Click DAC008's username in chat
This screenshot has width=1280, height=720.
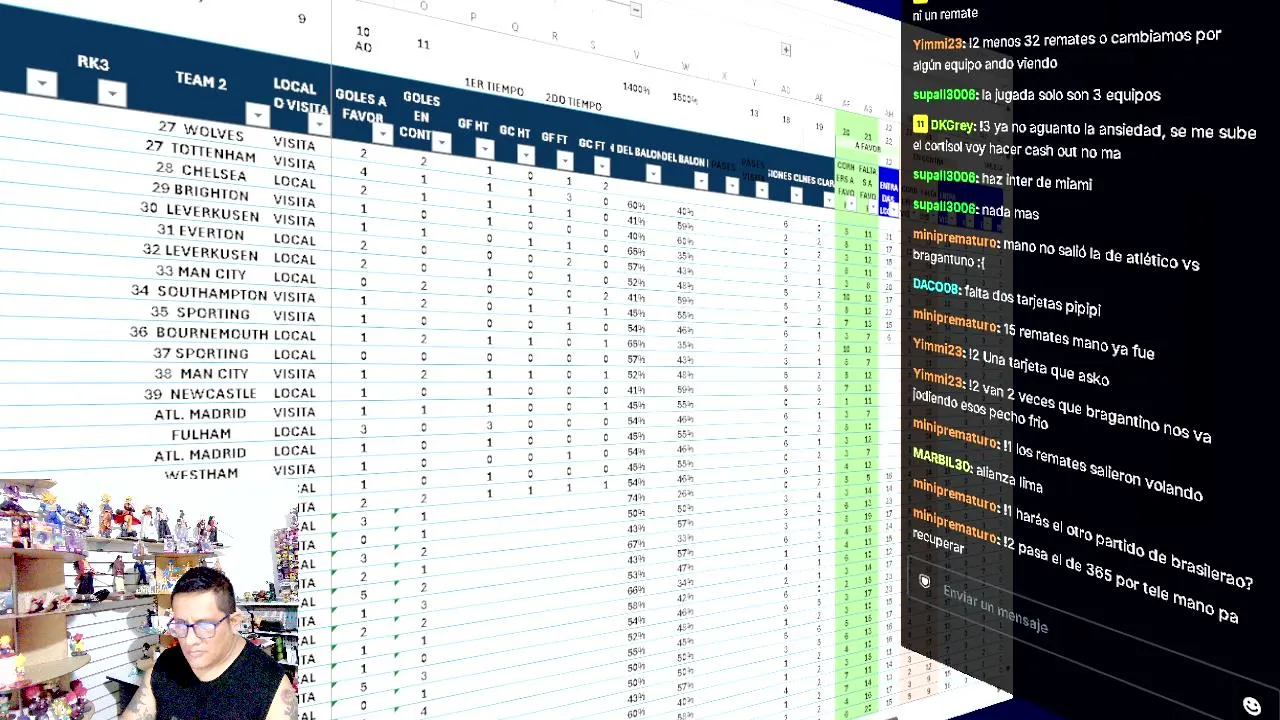click(x=936, y=286)
